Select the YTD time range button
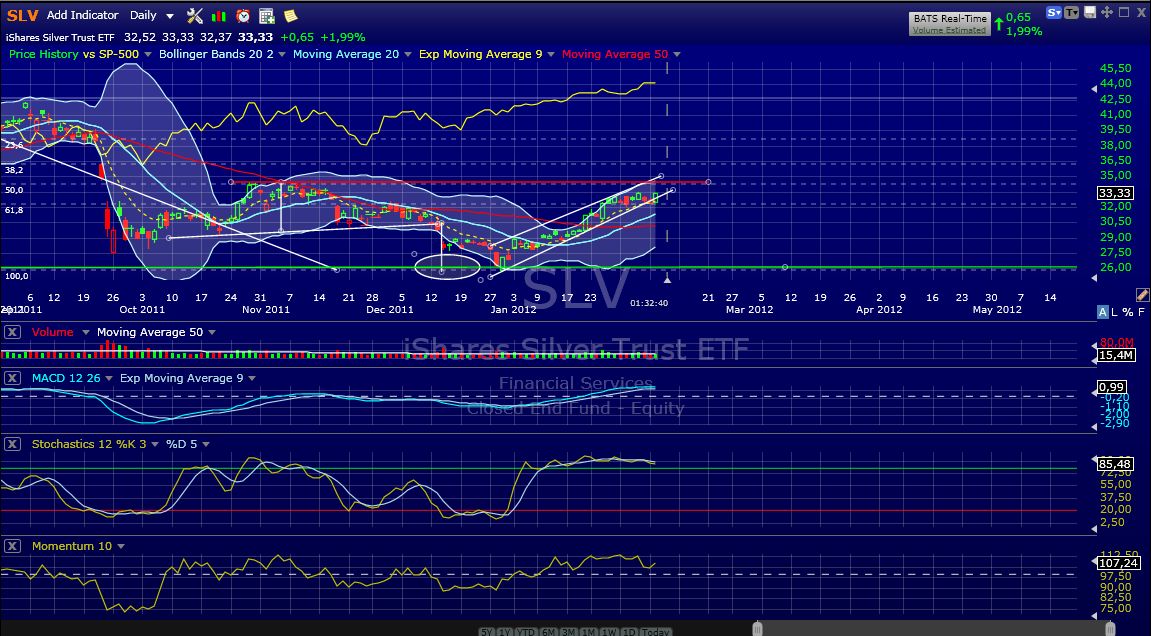Viewport: 1151px width, 636px height. 526,632
